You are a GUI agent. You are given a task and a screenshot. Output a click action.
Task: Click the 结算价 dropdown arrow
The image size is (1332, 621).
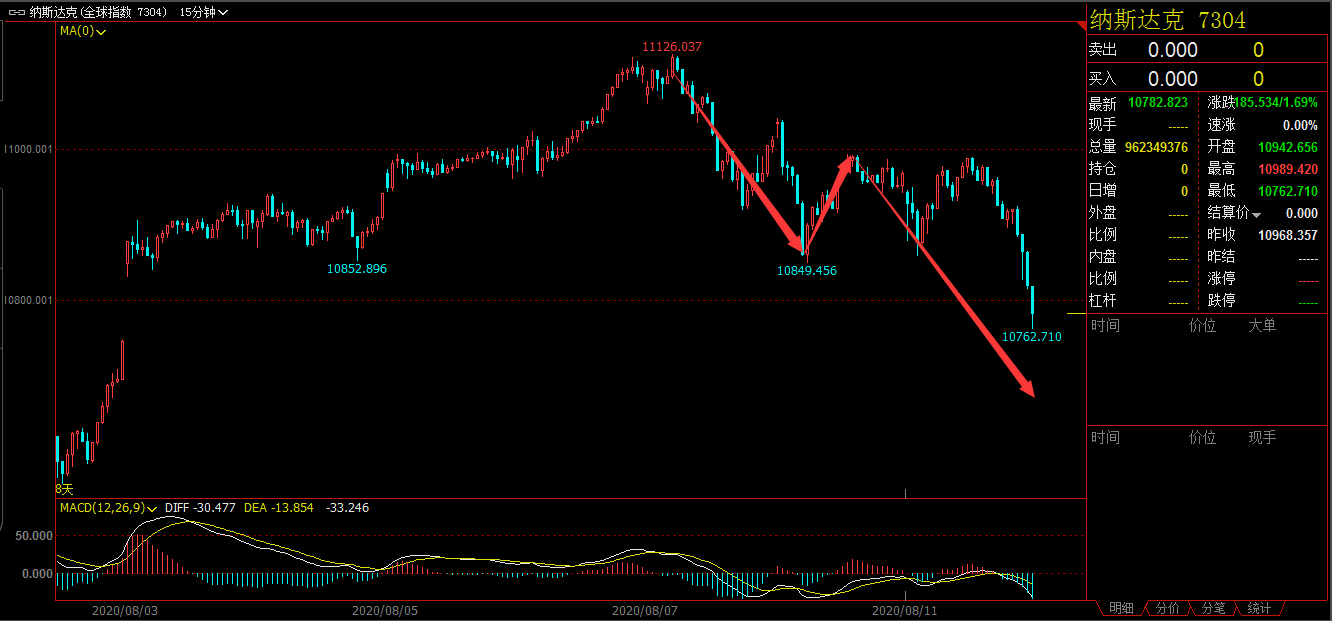[x=1257, y=214]
